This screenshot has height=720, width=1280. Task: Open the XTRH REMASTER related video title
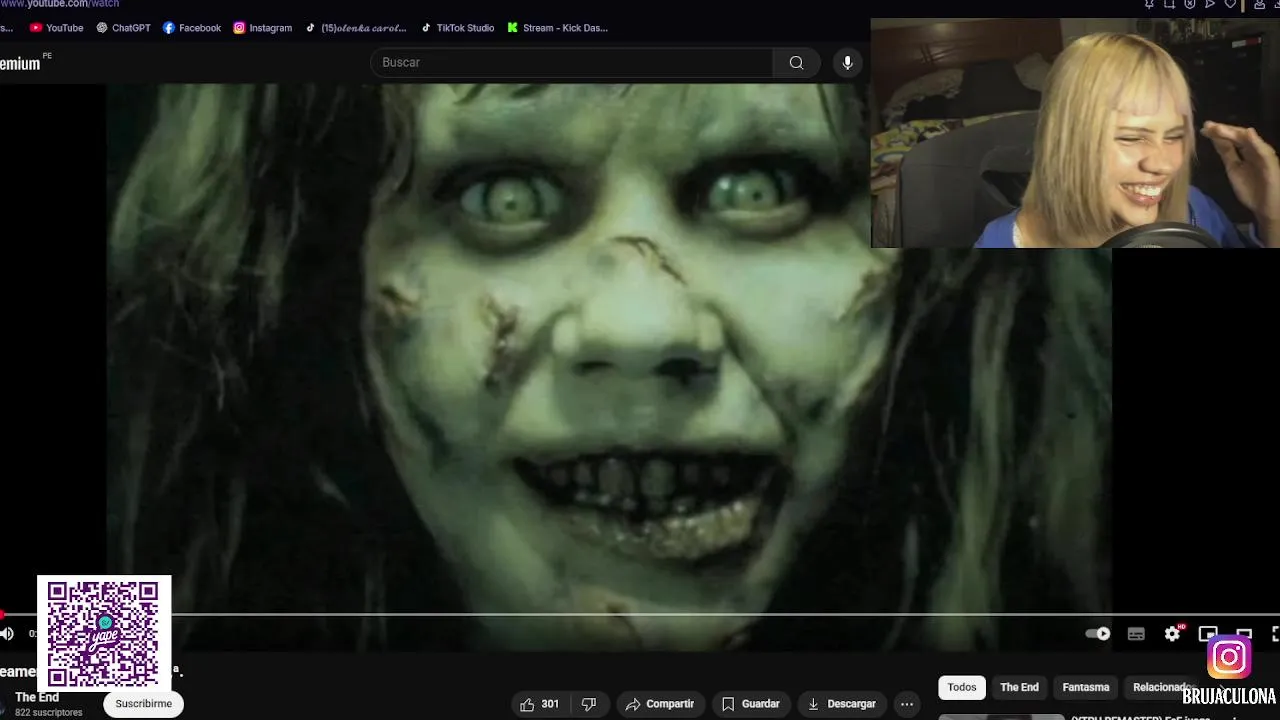pyautogui.click(x=1140, y=717)
